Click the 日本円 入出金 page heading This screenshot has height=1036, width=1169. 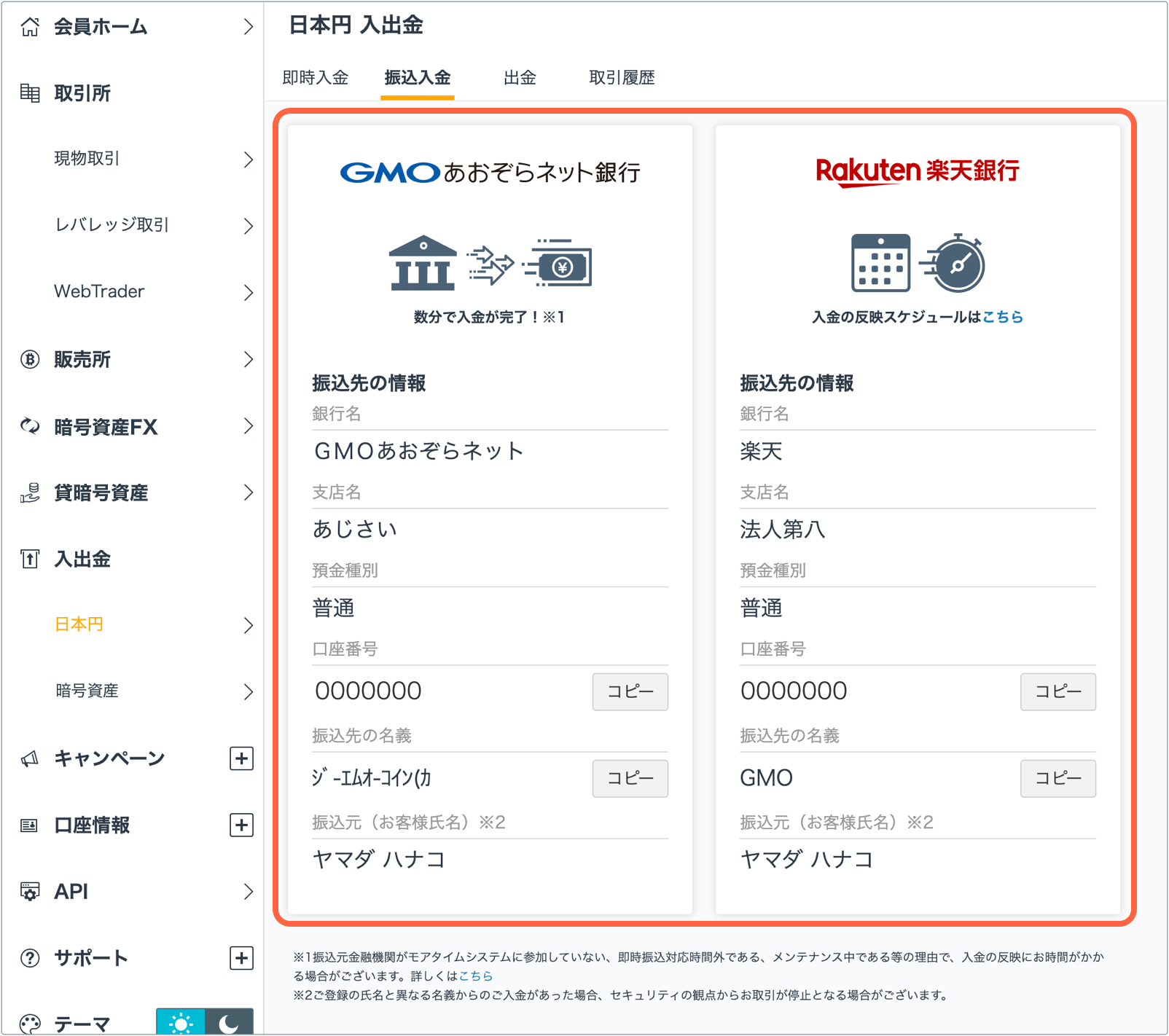356,25
